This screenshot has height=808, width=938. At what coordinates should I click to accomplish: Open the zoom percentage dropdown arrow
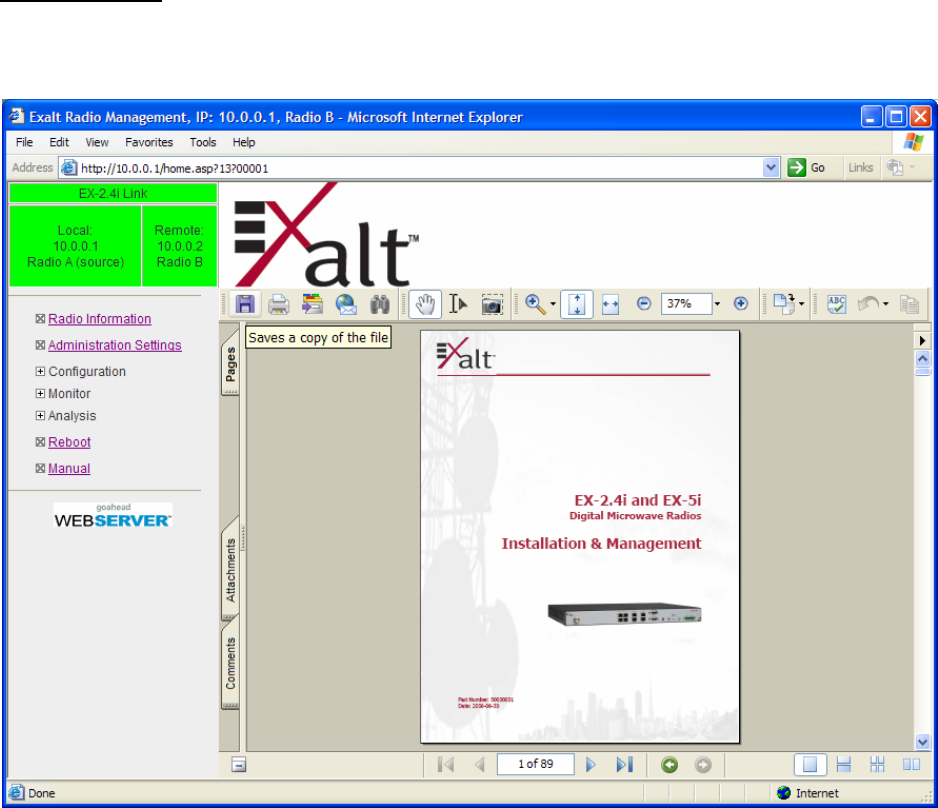(x=717, y=304)
